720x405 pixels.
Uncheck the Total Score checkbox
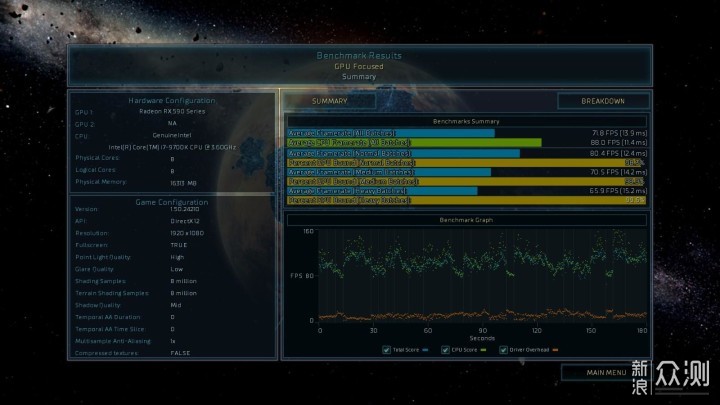[x=387, y=349]
